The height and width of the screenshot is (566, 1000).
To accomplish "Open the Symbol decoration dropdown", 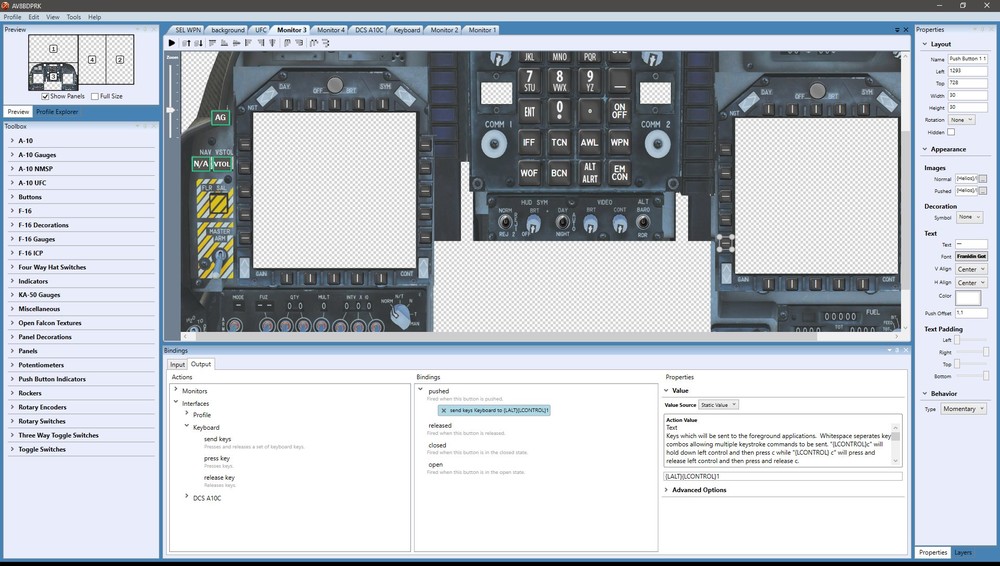I will pos(969,217).
